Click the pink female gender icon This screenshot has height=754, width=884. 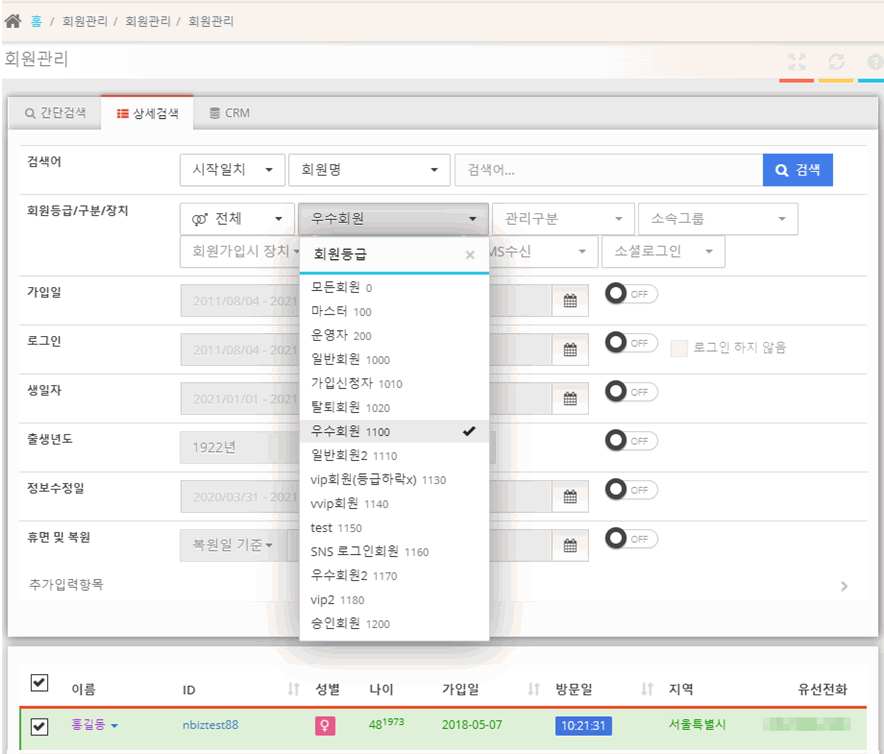tap(325, 725)
